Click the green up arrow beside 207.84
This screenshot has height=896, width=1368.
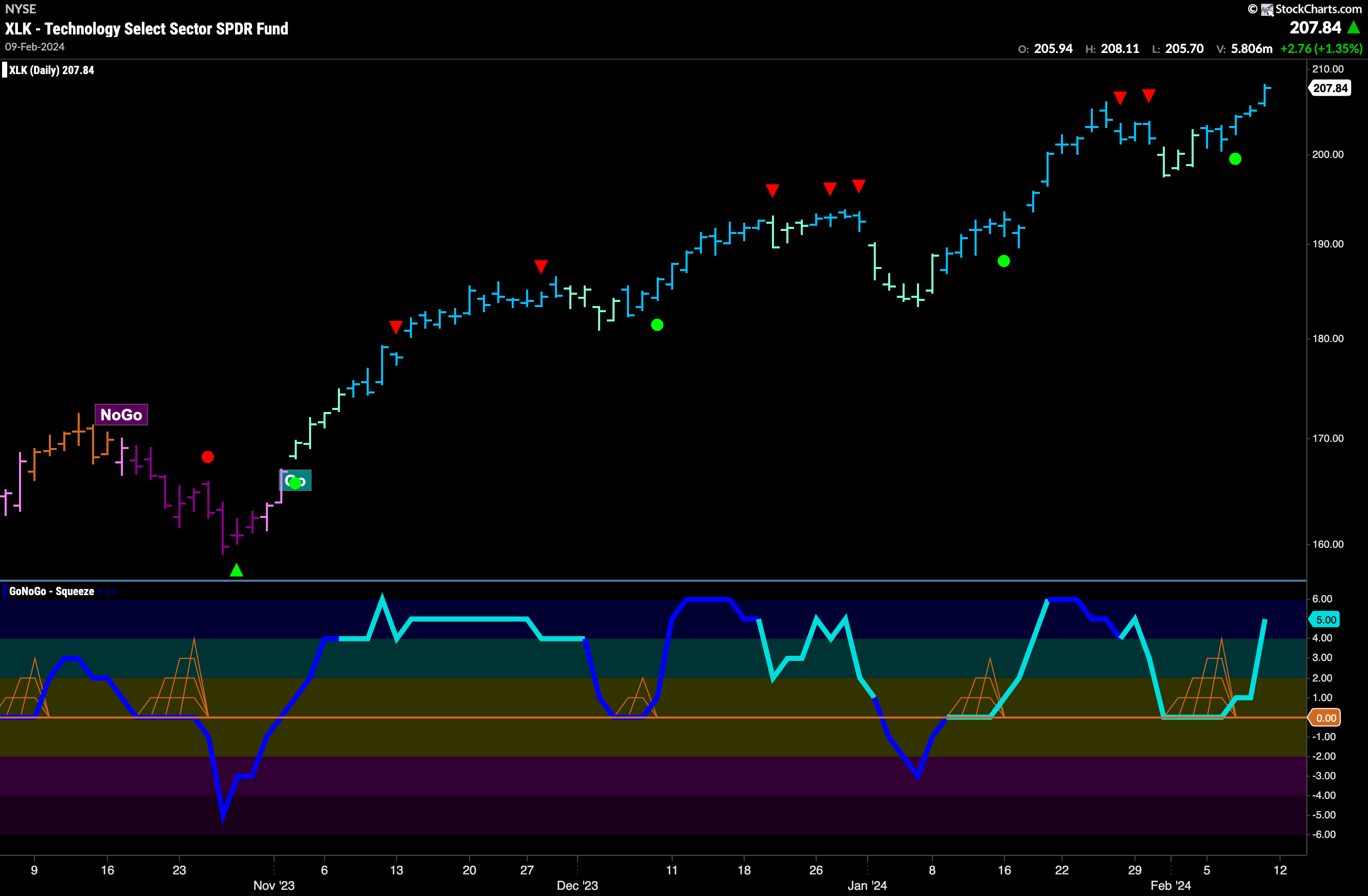[x=1354, y=27]
